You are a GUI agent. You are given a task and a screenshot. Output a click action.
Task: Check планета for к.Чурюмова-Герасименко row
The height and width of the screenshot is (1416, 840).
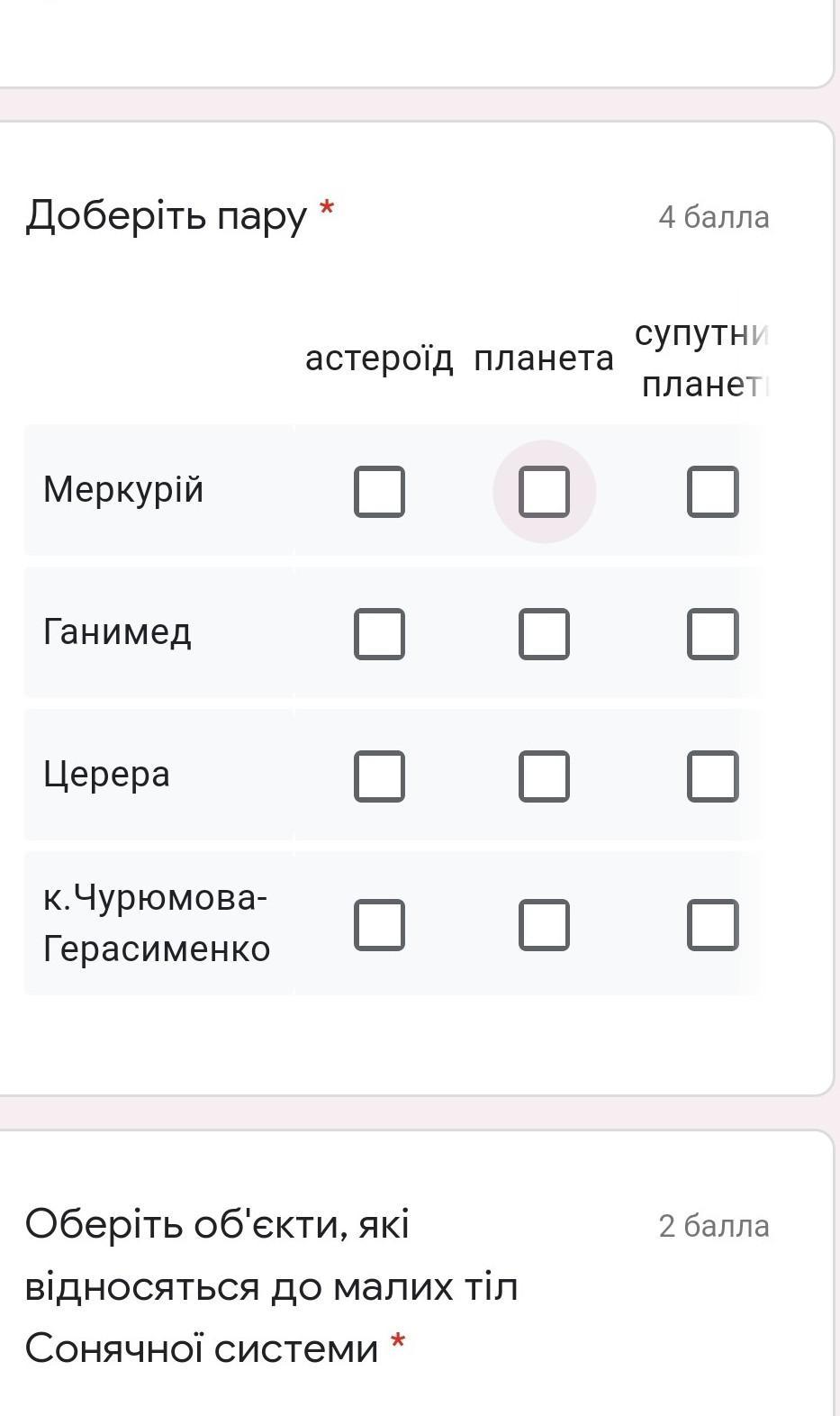tap(544, 924)
